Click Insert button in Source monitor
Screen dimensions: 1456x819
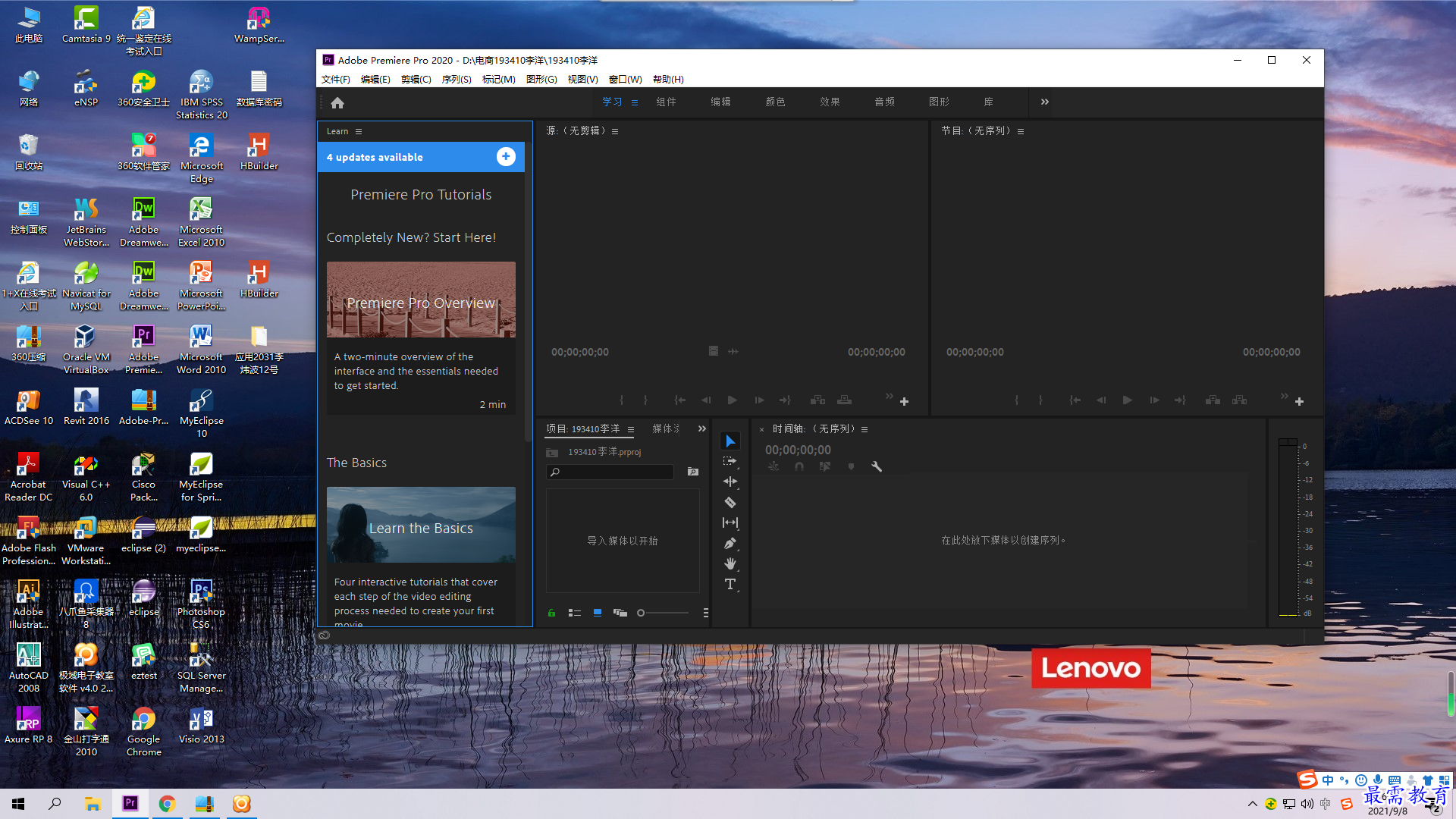click(x=817, y=400)
